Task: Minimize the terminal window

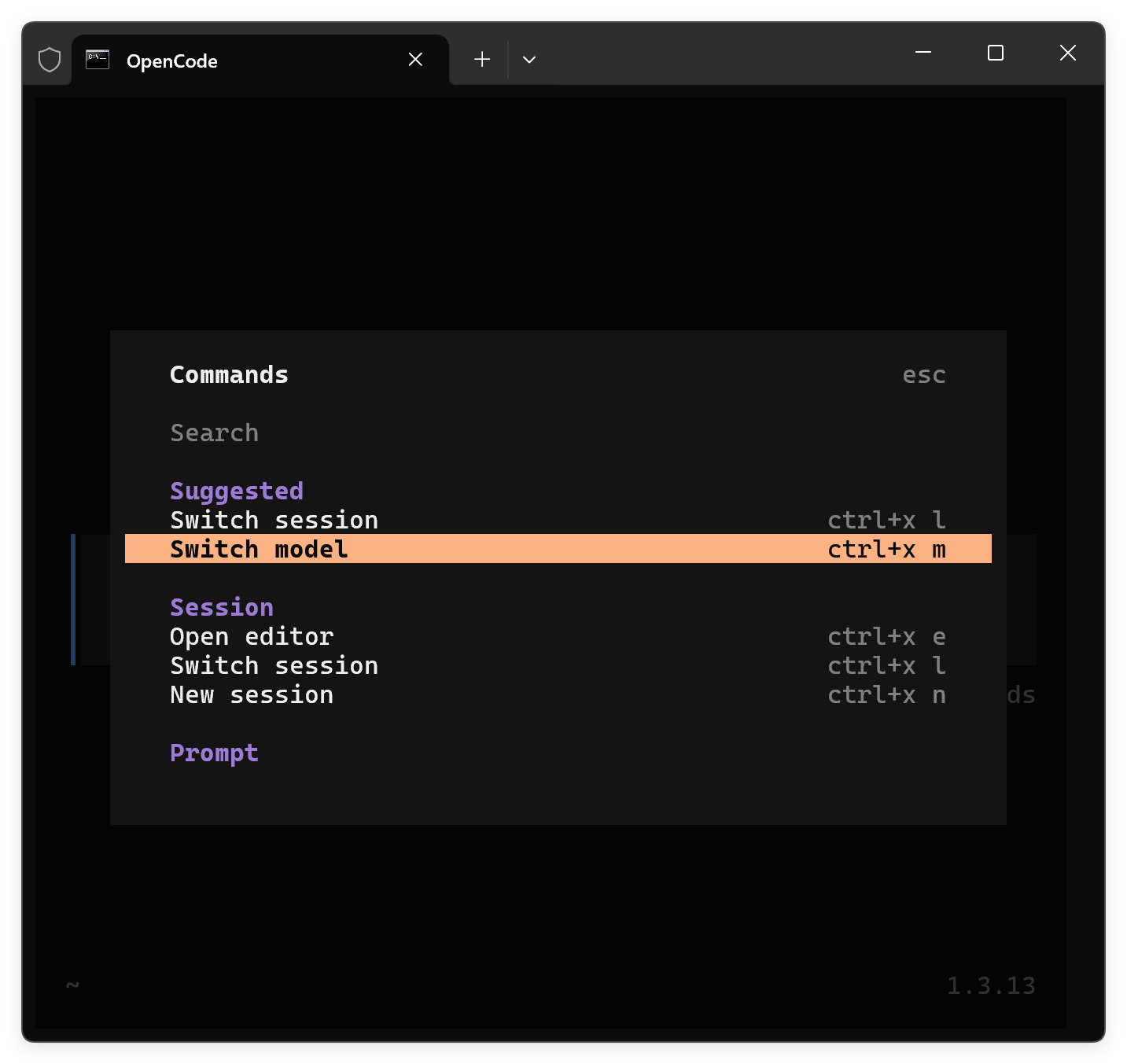Action: (x=923, y=53)
